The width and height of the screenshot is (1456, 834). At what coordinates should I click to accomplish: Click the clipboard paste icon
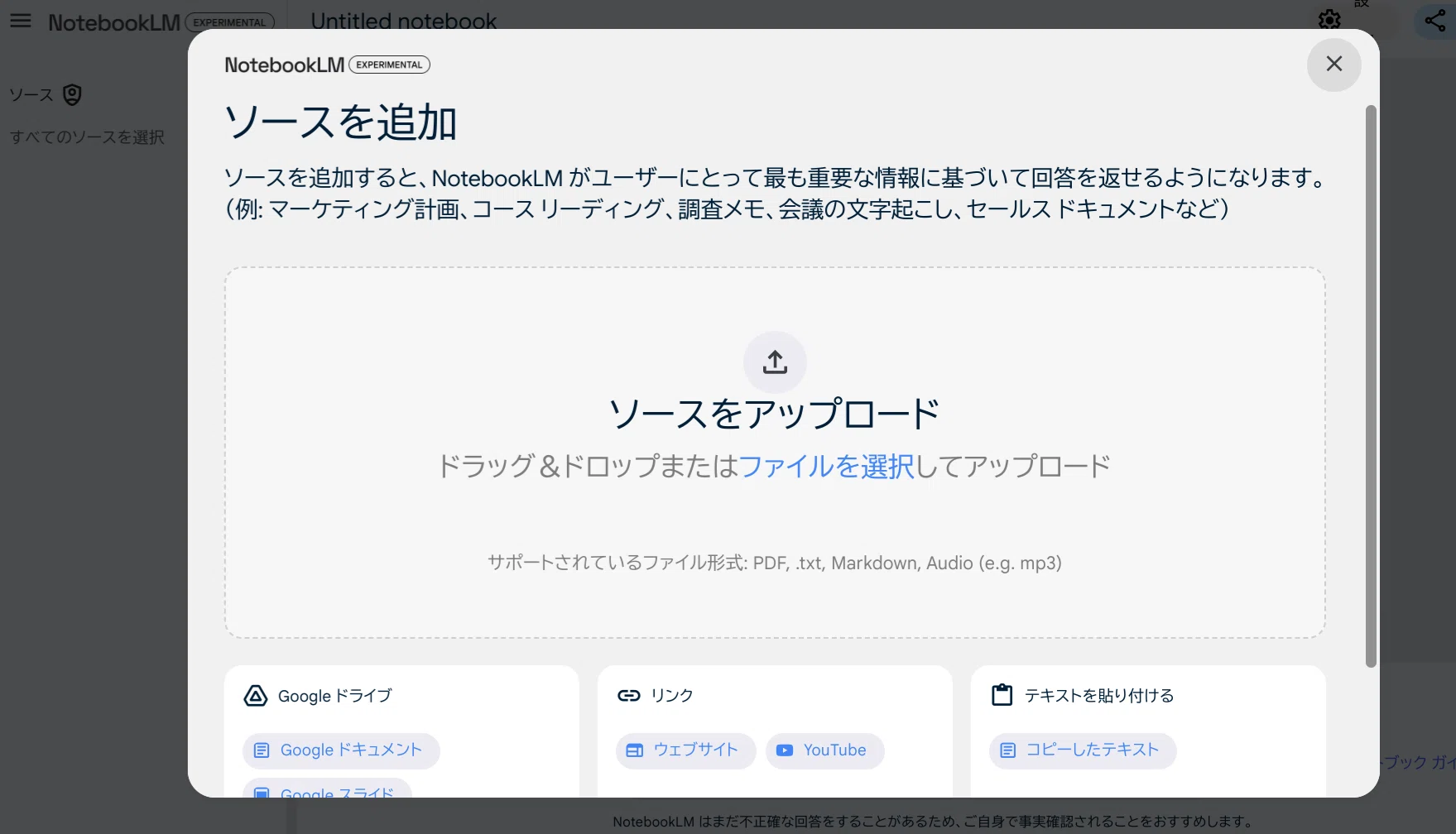pyautogui.click(x=1002, y=695)
